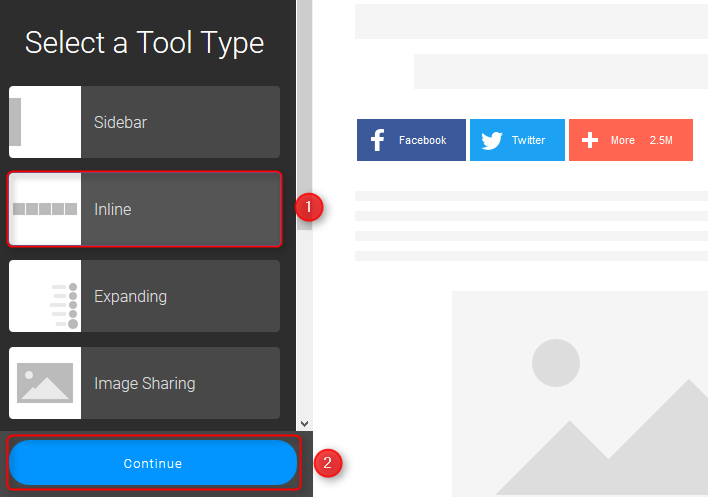Viewport: 708px width, 497px height.
Task: Click the red step 1 marker
Action: click(x=309, y=207)
